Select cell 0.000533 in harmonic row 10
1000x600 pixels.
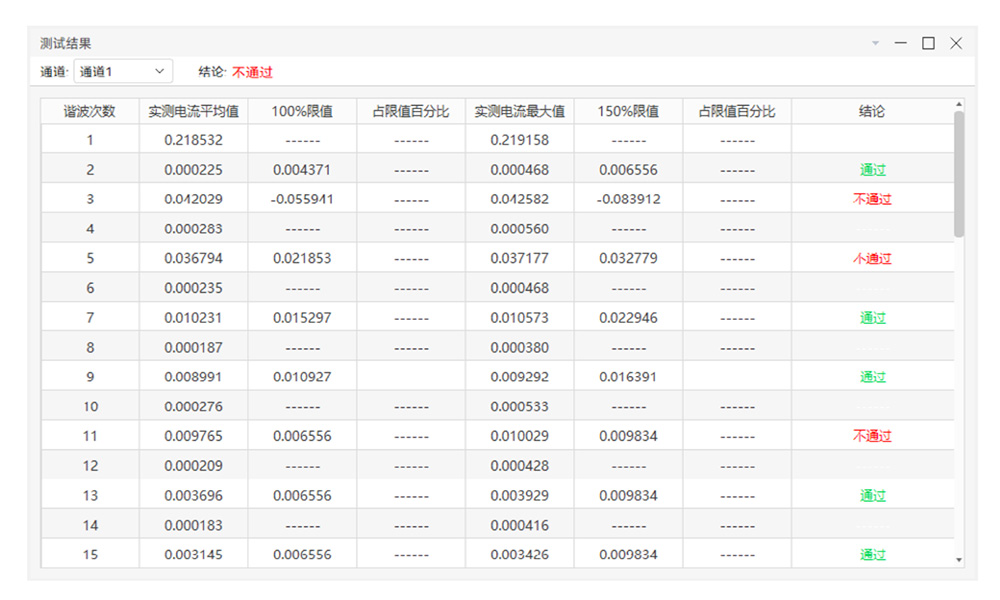coord(520,406)
